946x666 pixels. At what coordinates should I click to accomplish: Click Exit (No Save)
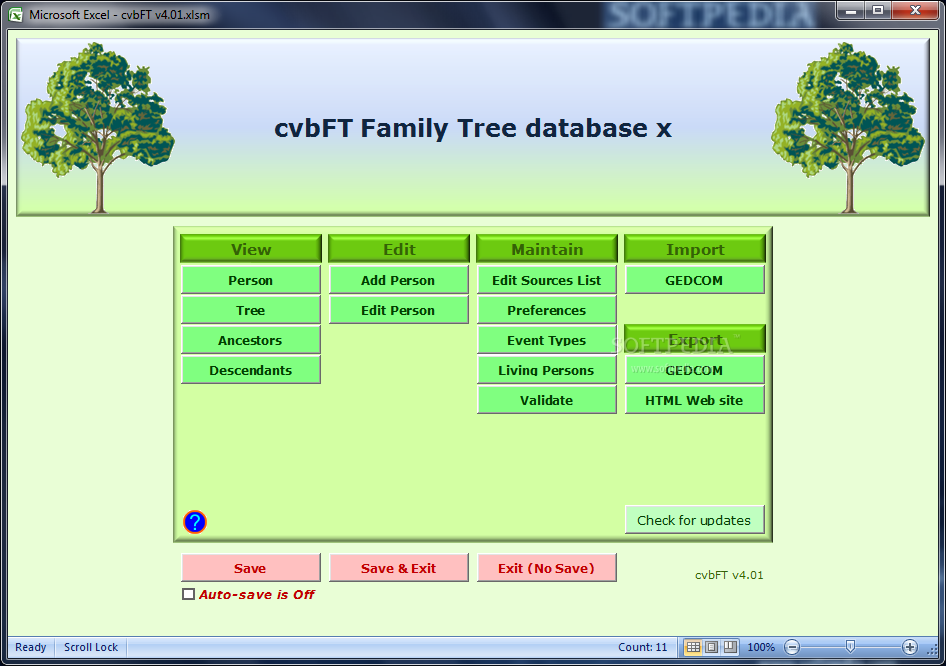pos(547,568)
